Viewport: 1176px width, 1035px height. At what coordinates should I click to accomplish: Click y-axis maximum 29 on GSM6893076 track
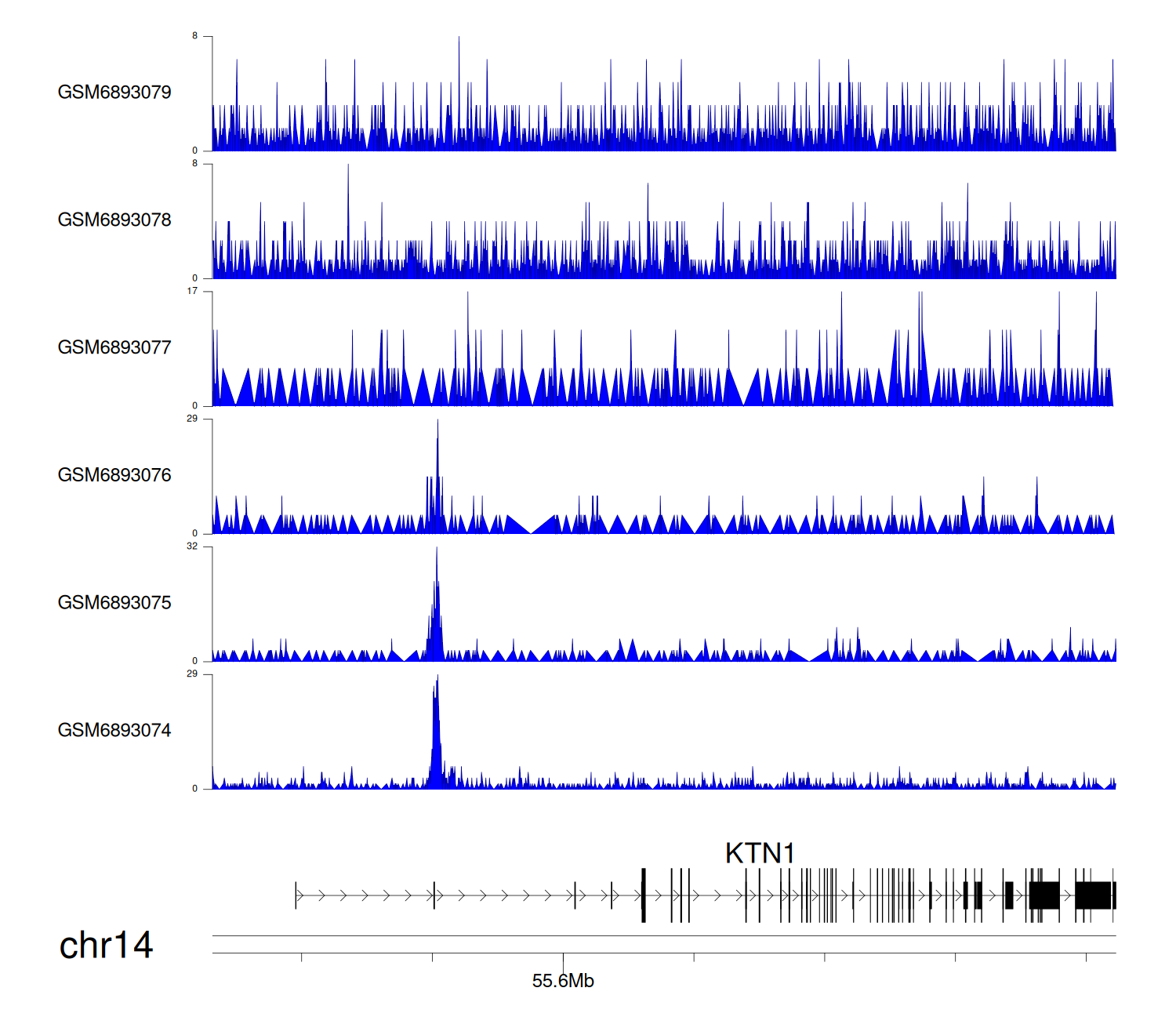tap(192, 419)
